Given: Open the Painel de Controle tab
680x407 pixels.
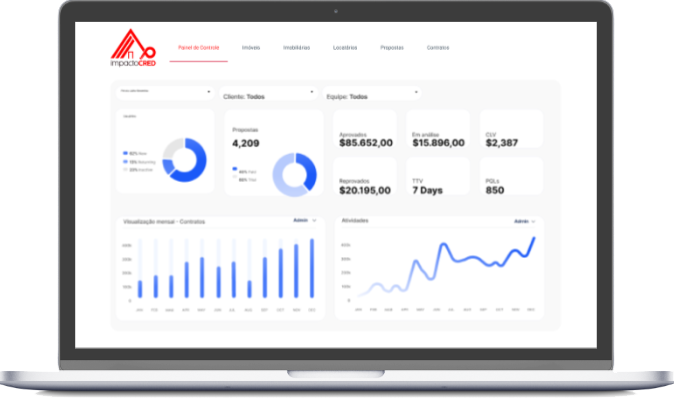Looking at the screenshot, I should (x=198, y=48).
